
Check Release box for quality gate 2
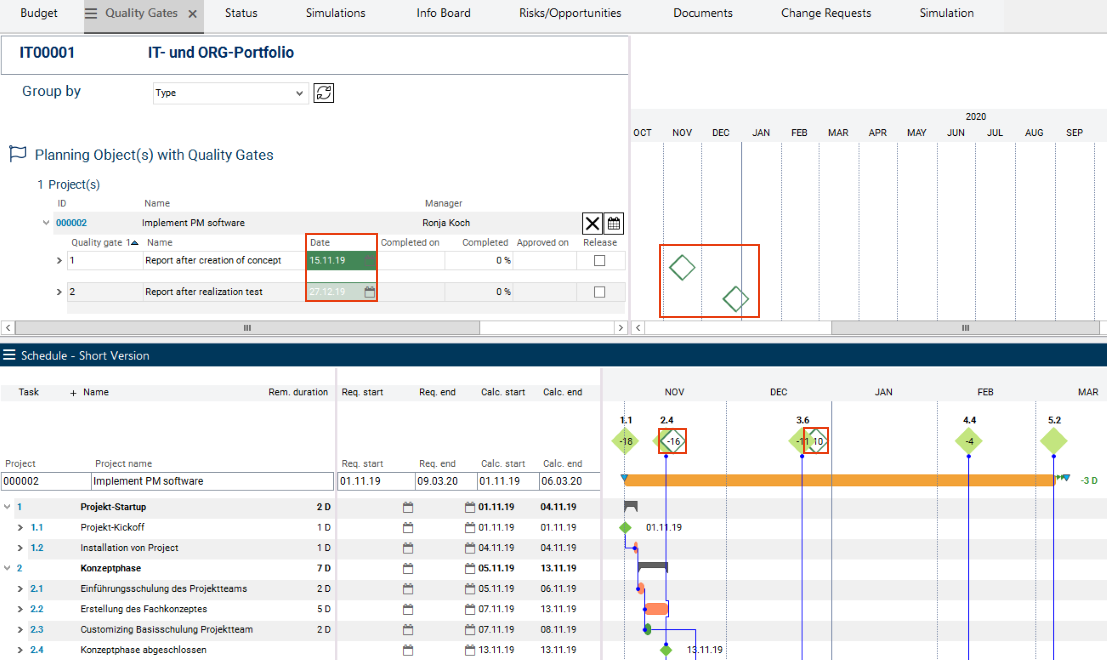click(599, 292)
